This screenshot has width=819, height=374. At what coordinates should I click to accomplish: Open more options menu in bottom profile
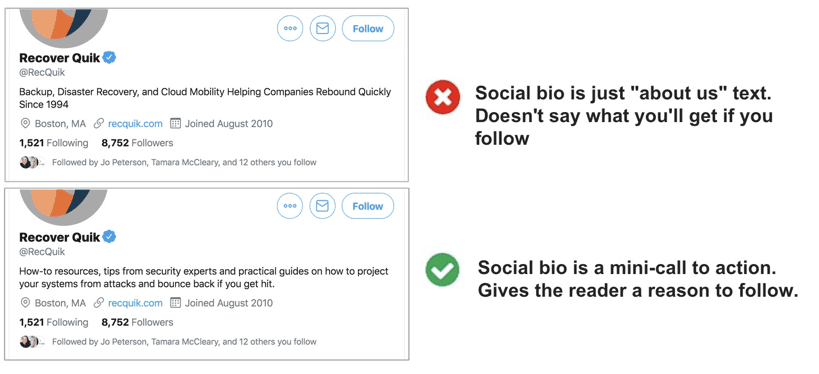(290, 206)
